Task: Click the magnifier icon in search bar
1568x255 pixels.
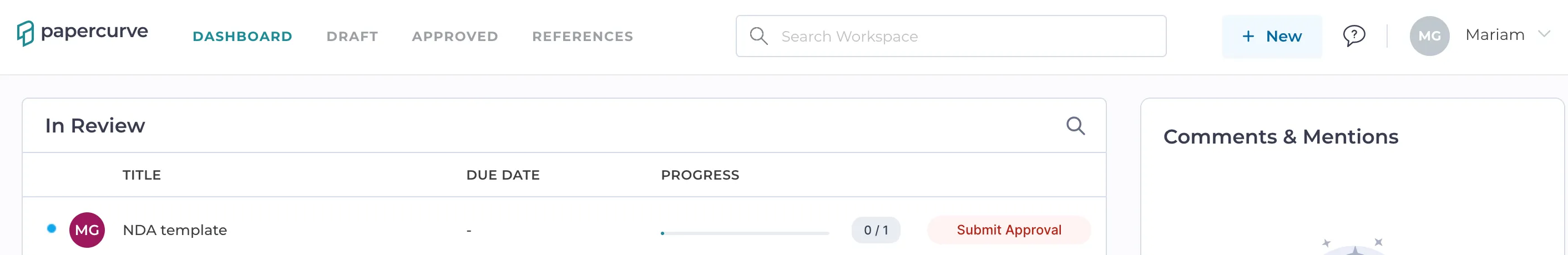Action: pos(758,36)
